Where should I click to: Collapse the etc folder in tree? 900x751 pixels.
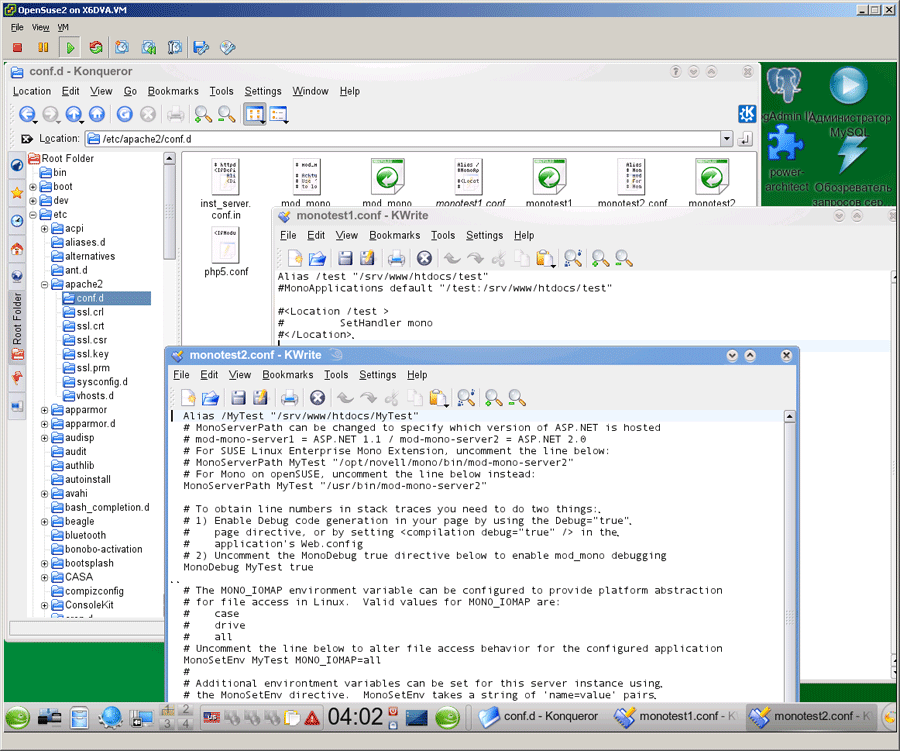33,215
